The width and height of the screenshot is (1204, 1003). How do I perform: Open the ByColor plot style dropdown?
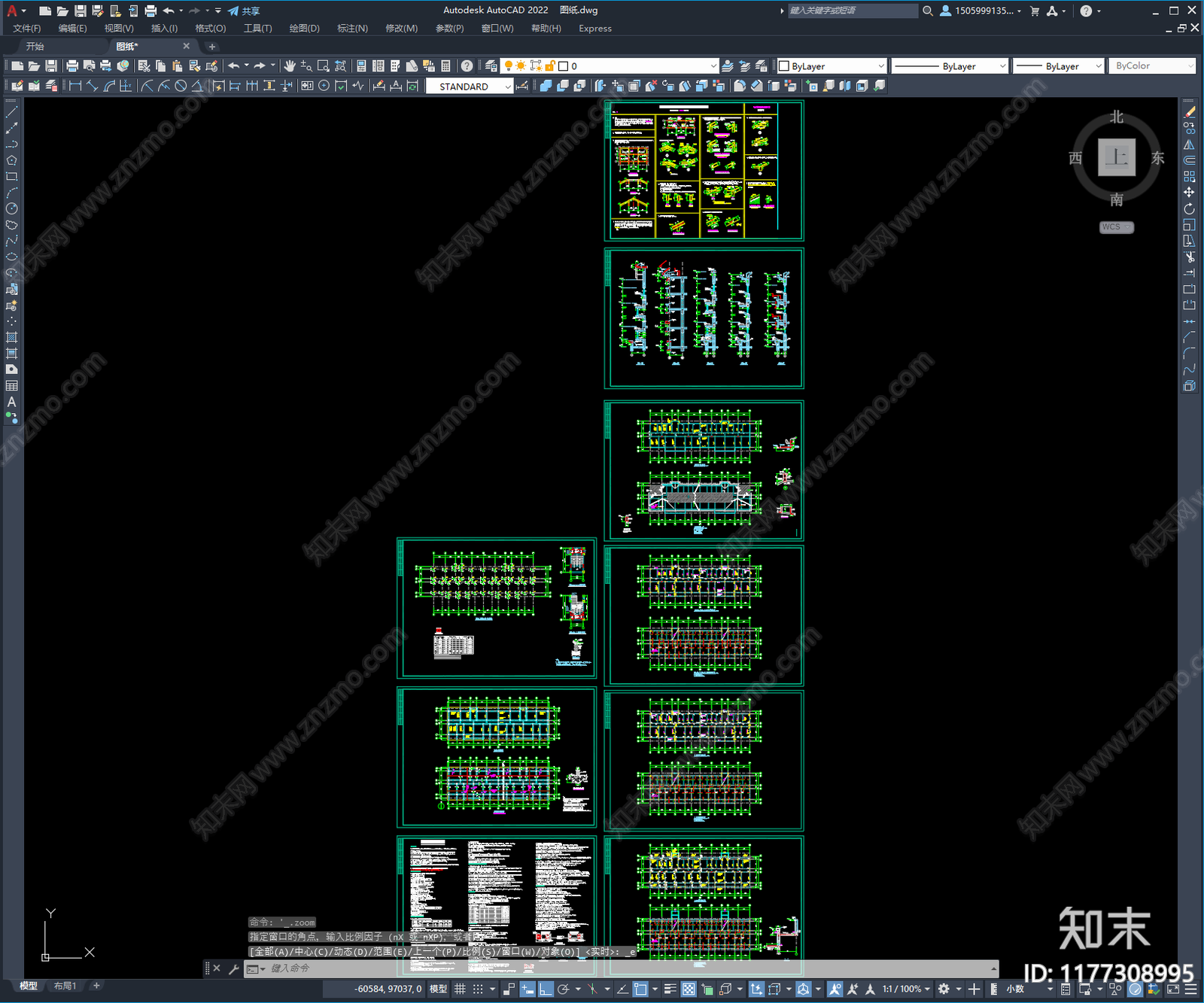(x=1153, y=66)
